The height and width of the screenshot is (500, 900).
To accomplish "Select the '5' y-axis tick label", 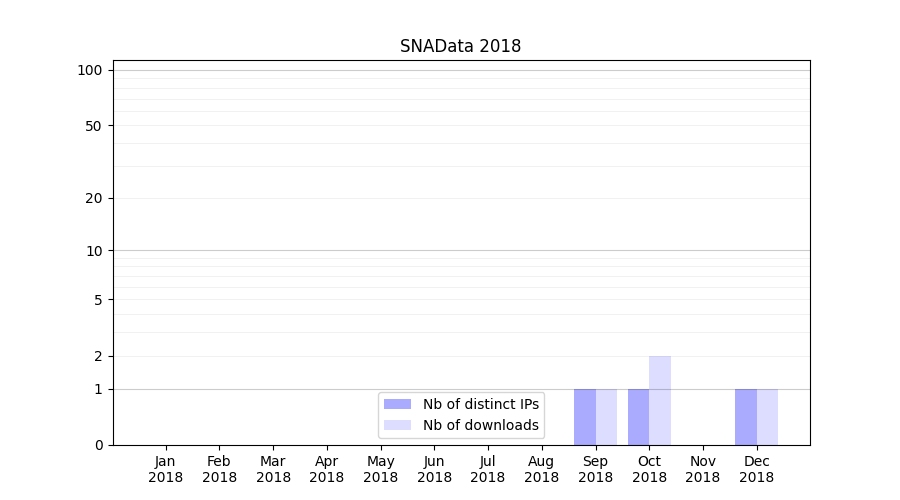I will tap(98, 300).
